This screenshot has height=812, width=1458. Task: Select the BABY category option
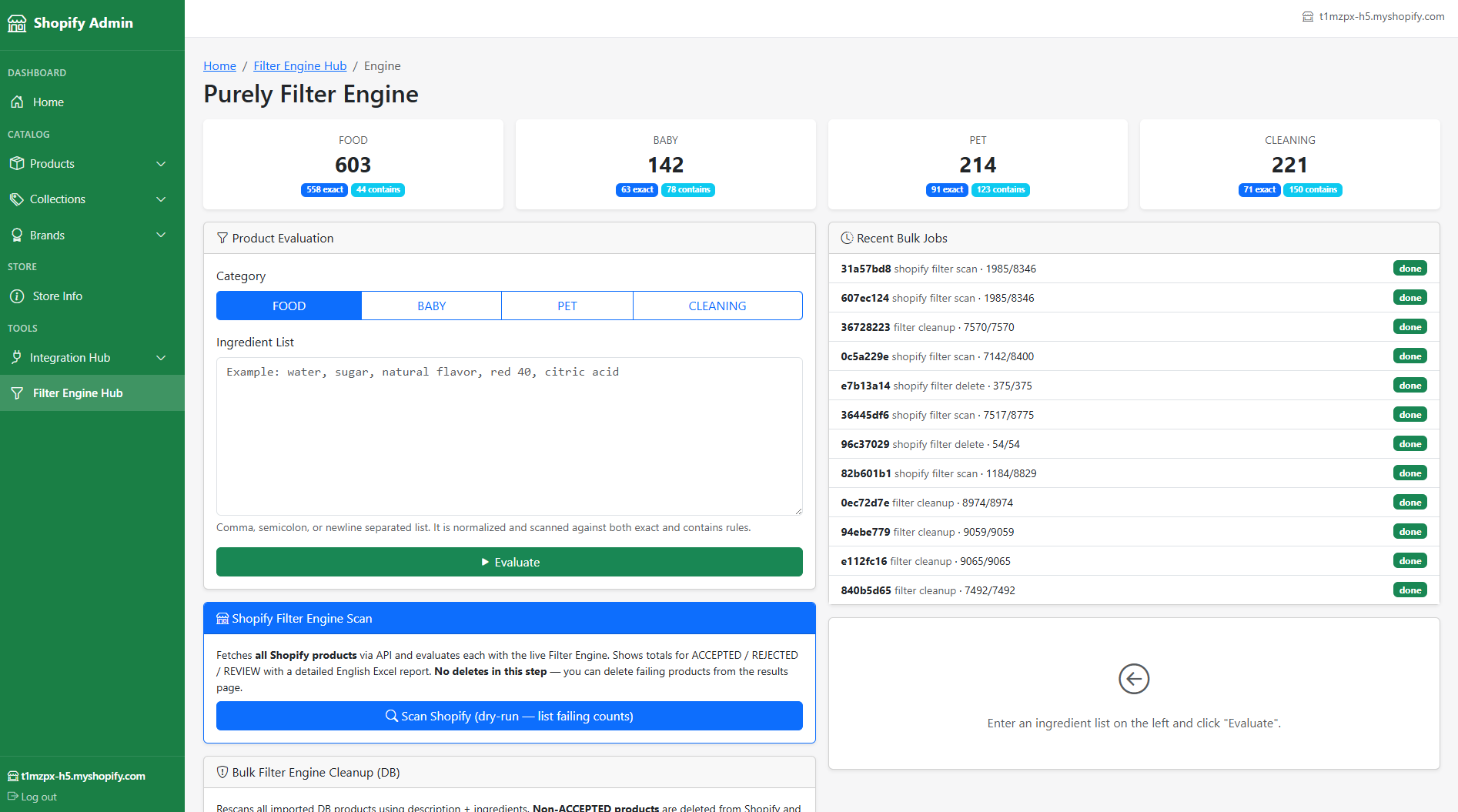(x=431, y=306)
